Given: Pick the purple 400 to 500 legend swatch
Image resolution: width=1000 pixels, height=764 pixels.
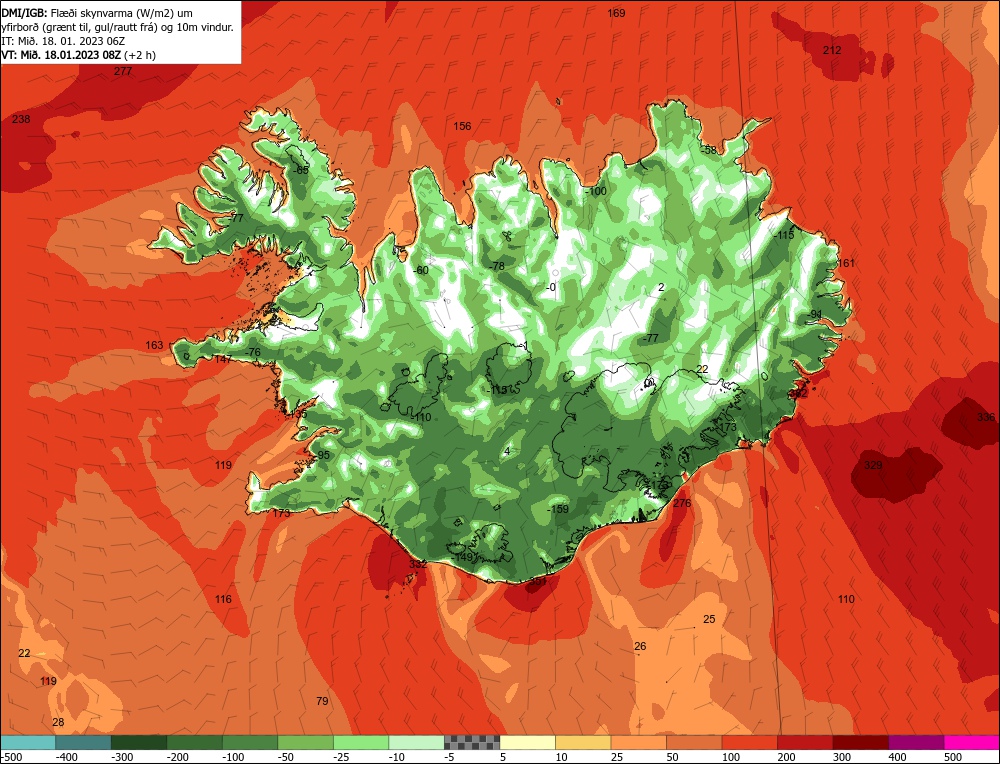Looking at the screenshot, I should click(916, 742).
